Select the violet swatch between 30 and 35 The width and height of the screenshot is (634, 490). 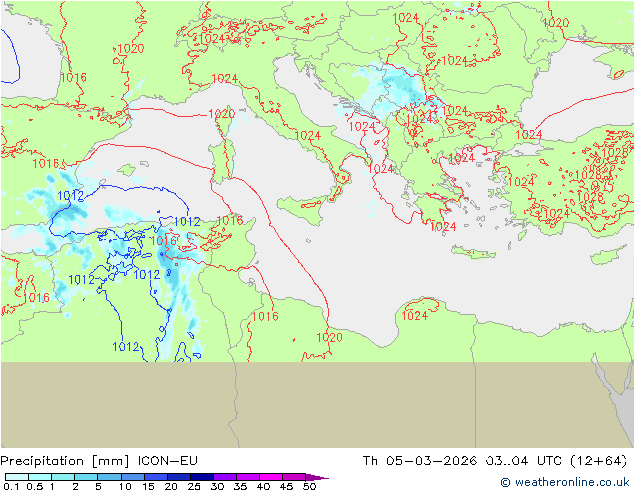(225, 477)
